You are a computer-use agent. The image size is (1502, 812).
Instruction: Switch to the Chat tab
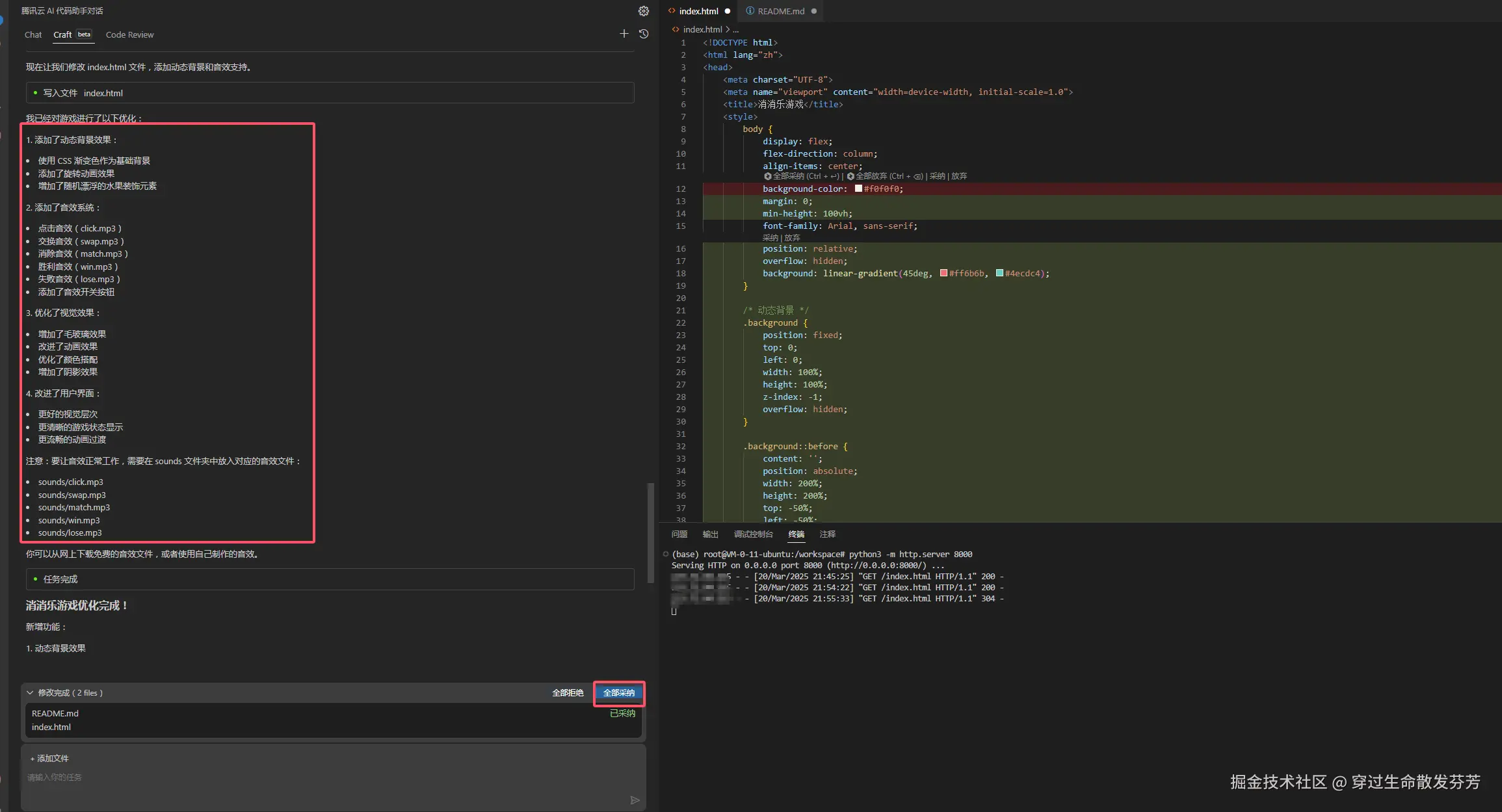point(33,35)
